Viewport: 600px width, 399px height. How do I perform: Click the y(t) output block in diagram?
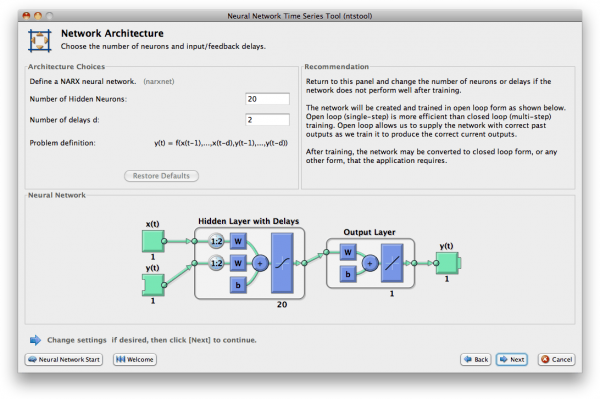(x=448, y=263)
